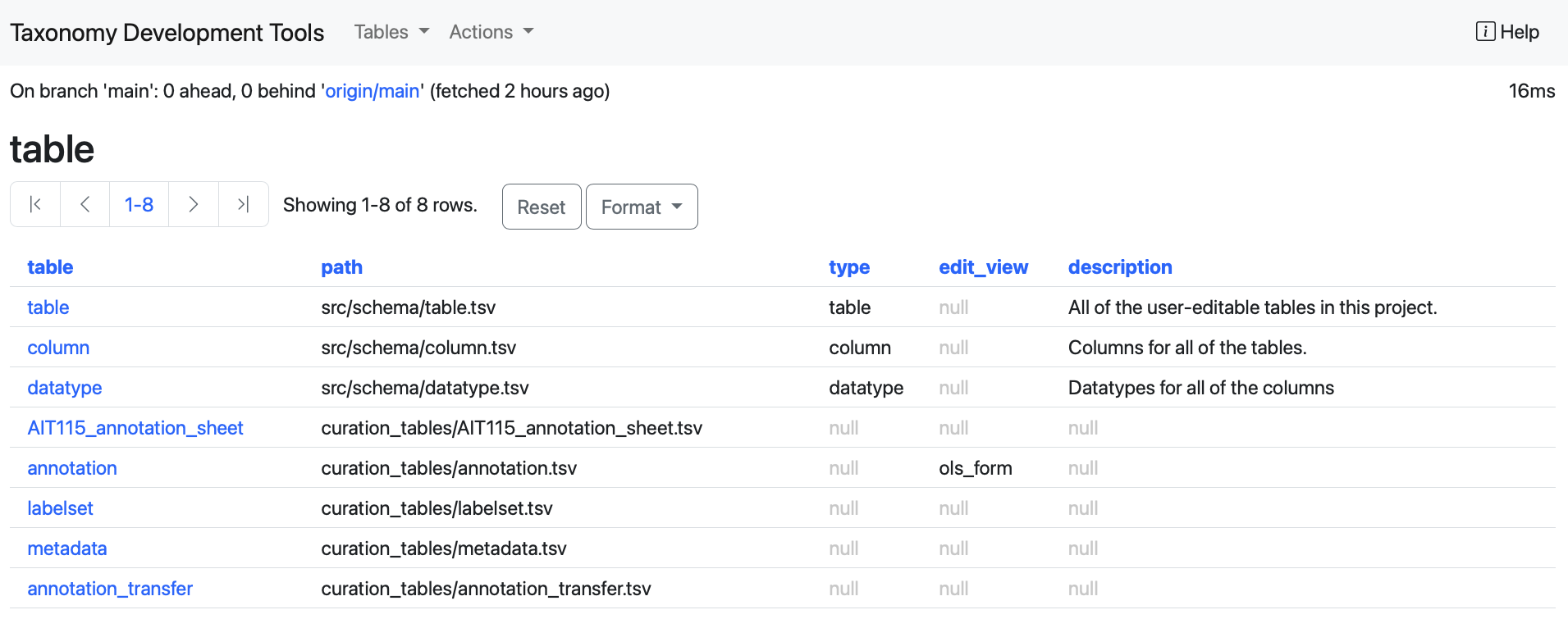This screenshot has height=619, width=1568.
Task: Open the annotation table link
Action: pos(72,468)
